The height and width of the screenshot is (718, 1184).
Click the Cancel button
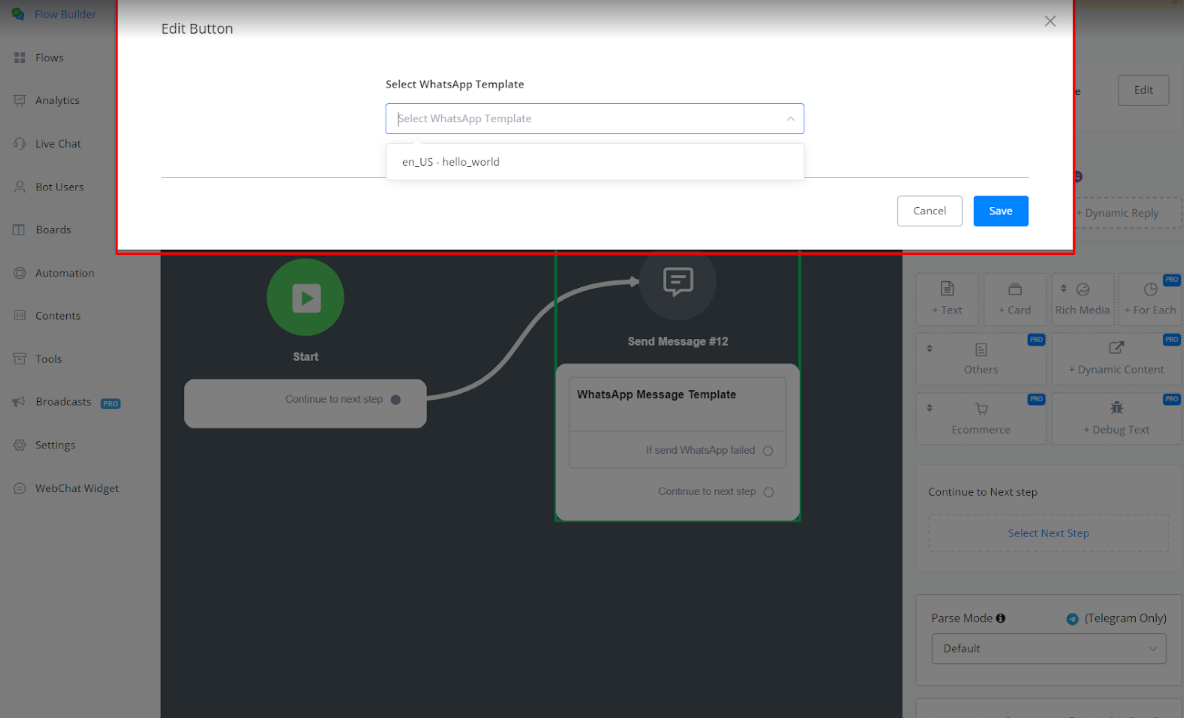929,211
